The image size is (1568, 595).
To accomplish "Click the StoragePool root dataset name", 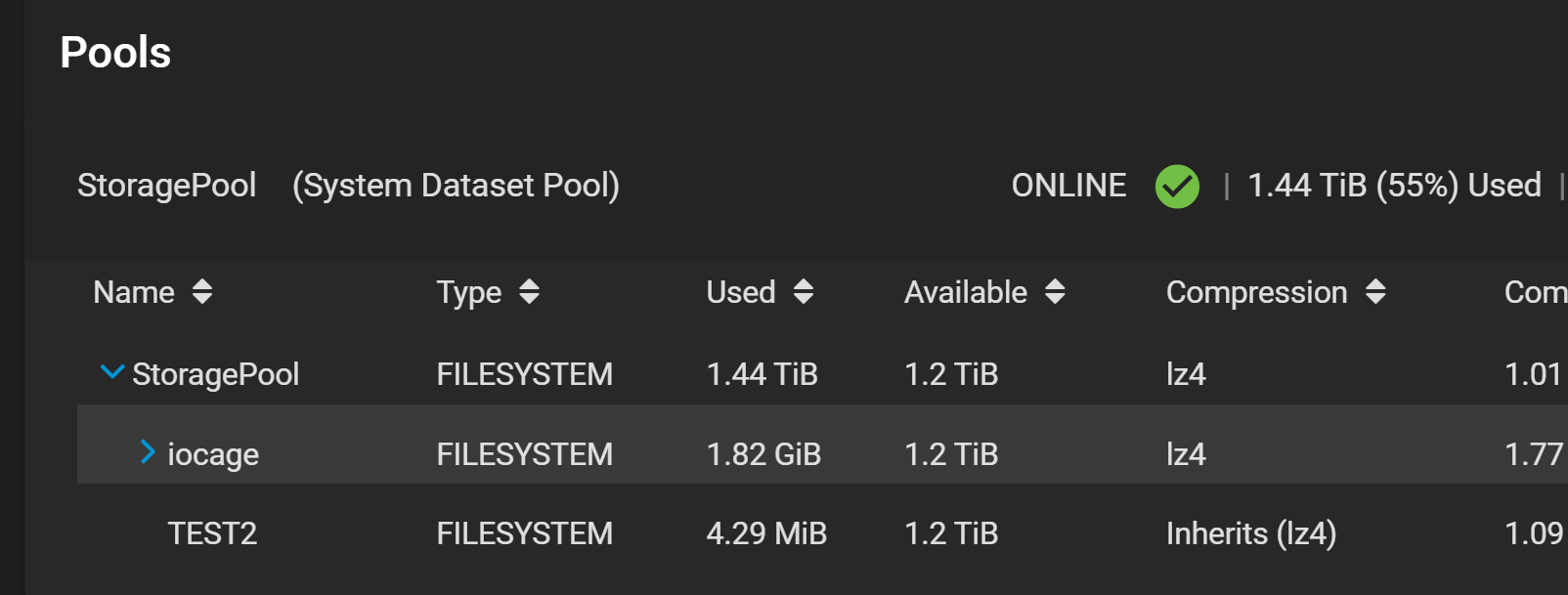I will (216, 374).
